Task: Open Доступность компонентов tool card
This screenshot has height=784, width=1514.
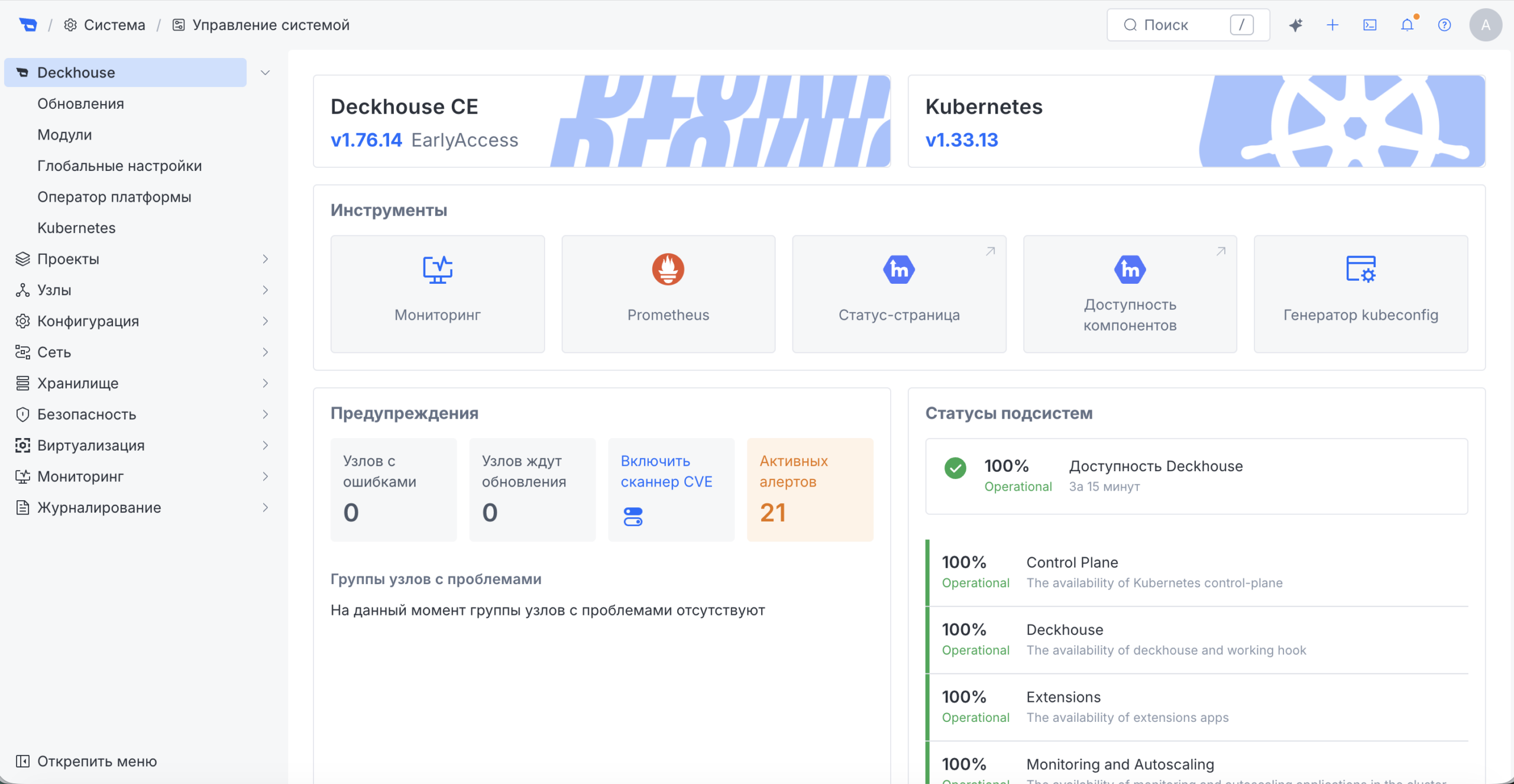Action: (1130, 294)
